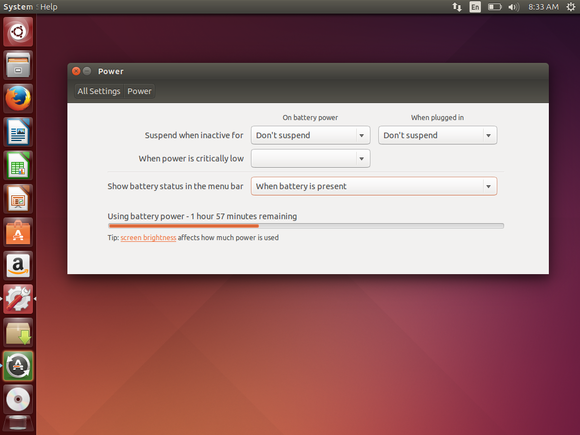Image resolution: width=580 pixels, height=435 pixels.
Task: Open battery status menu bar dropdown
Action: click(374, 186)
